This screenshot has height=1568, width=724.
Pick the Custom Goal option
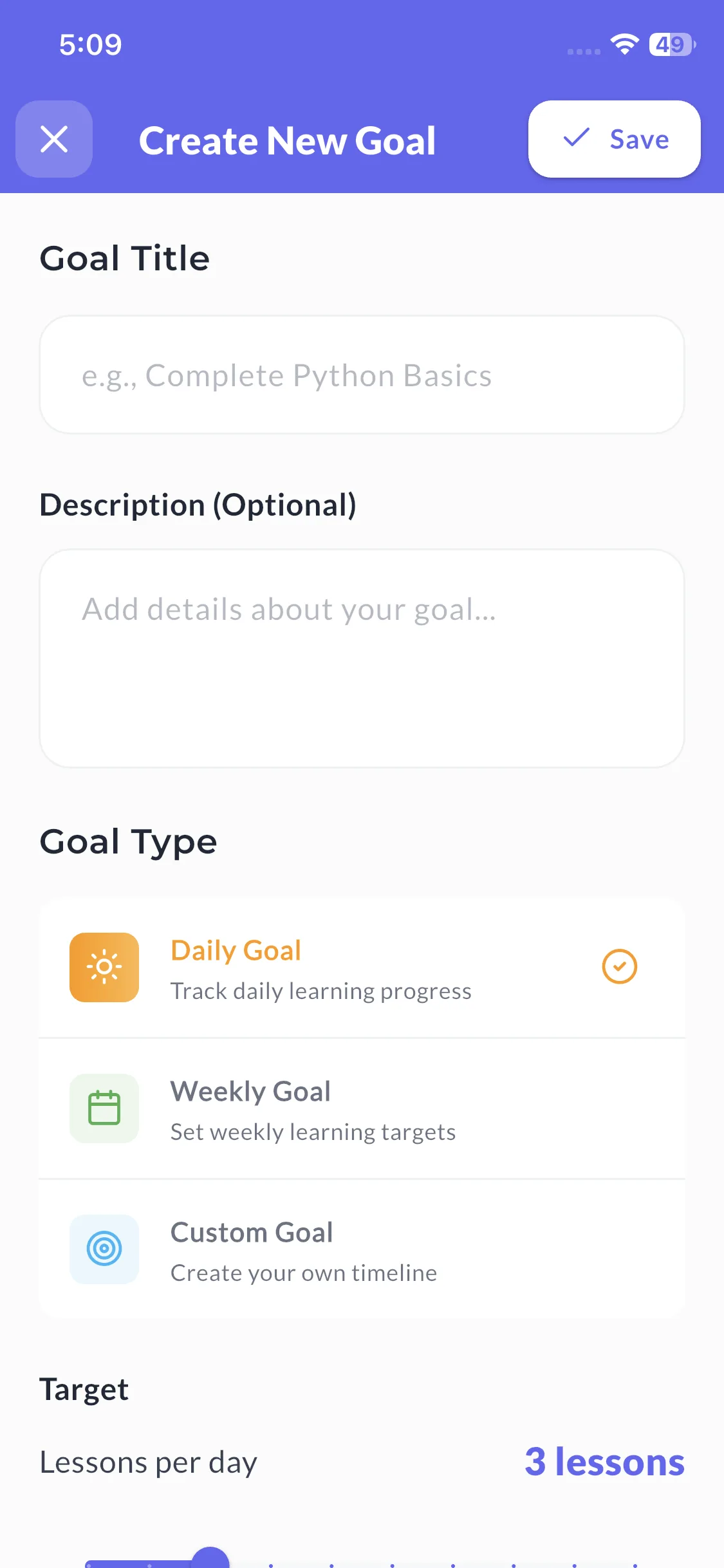(362, 1249)
